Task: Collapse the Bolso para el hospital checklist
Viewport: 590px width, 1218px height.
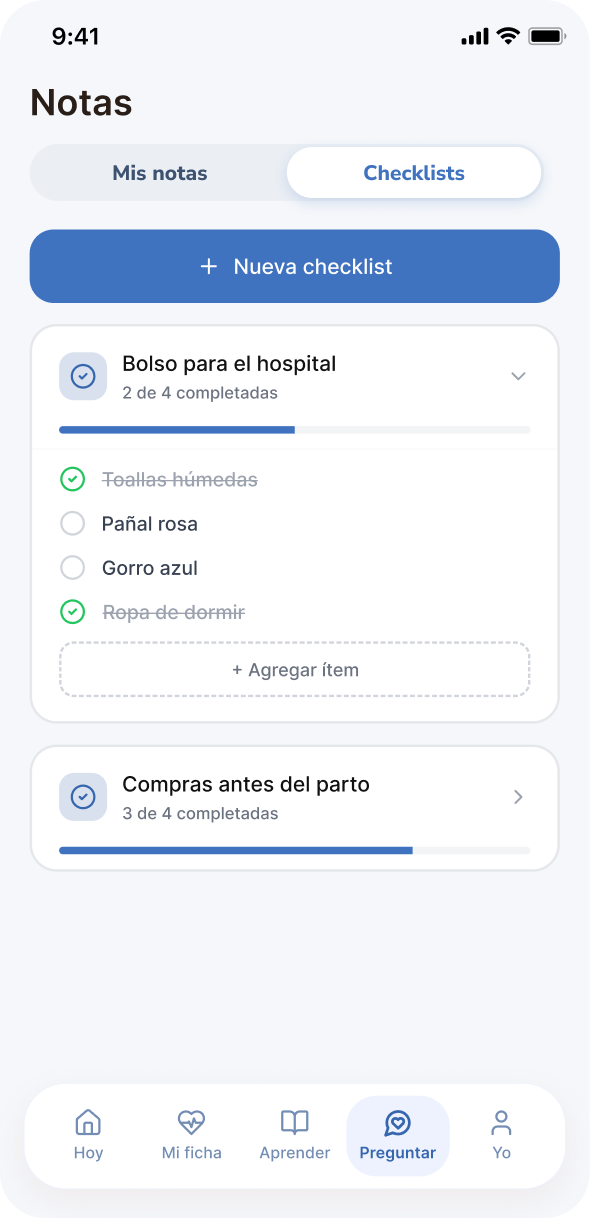Action: (x=518, y=376)
